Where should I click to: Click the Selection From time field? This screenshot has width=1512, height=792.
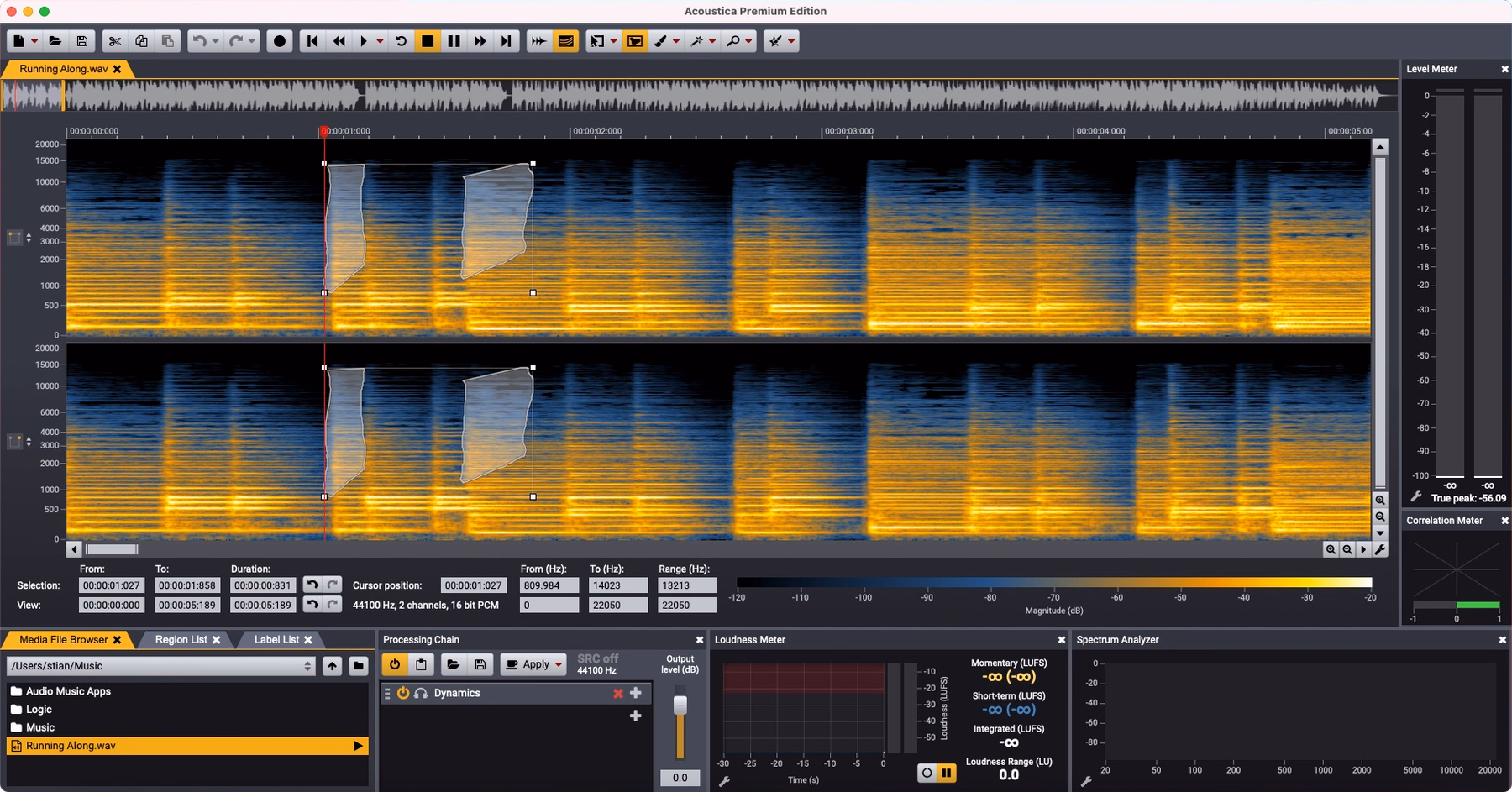click(112, 585)
